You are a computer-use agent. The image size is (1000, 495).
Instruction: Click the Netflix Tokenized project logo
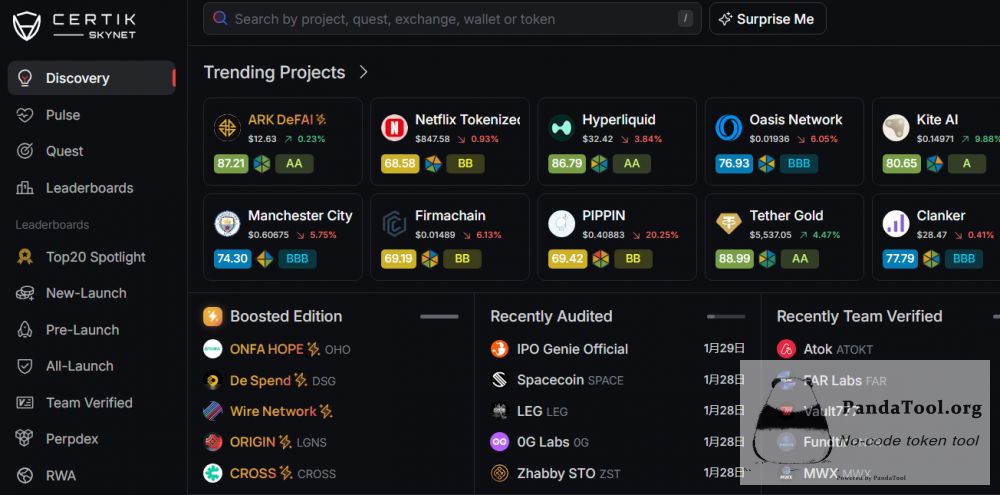pyautogui.click(x=394, y=127)
